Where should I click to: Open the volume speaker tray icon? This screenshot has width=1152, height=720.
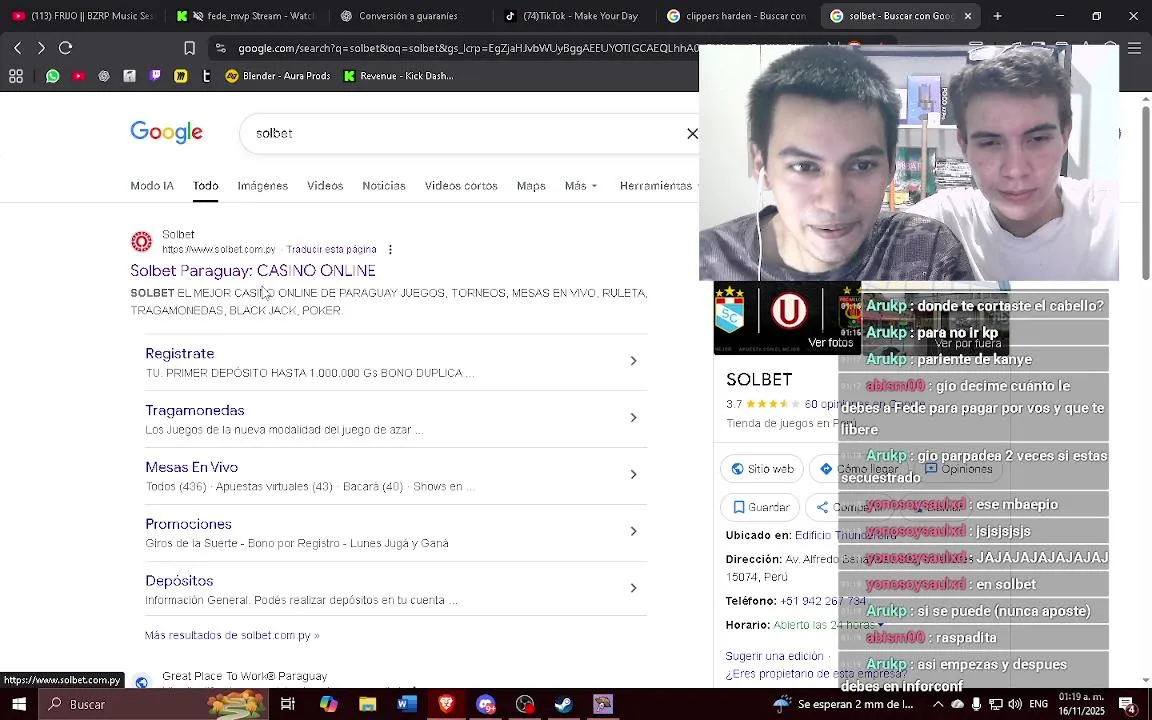click(x=1015, y=704)
